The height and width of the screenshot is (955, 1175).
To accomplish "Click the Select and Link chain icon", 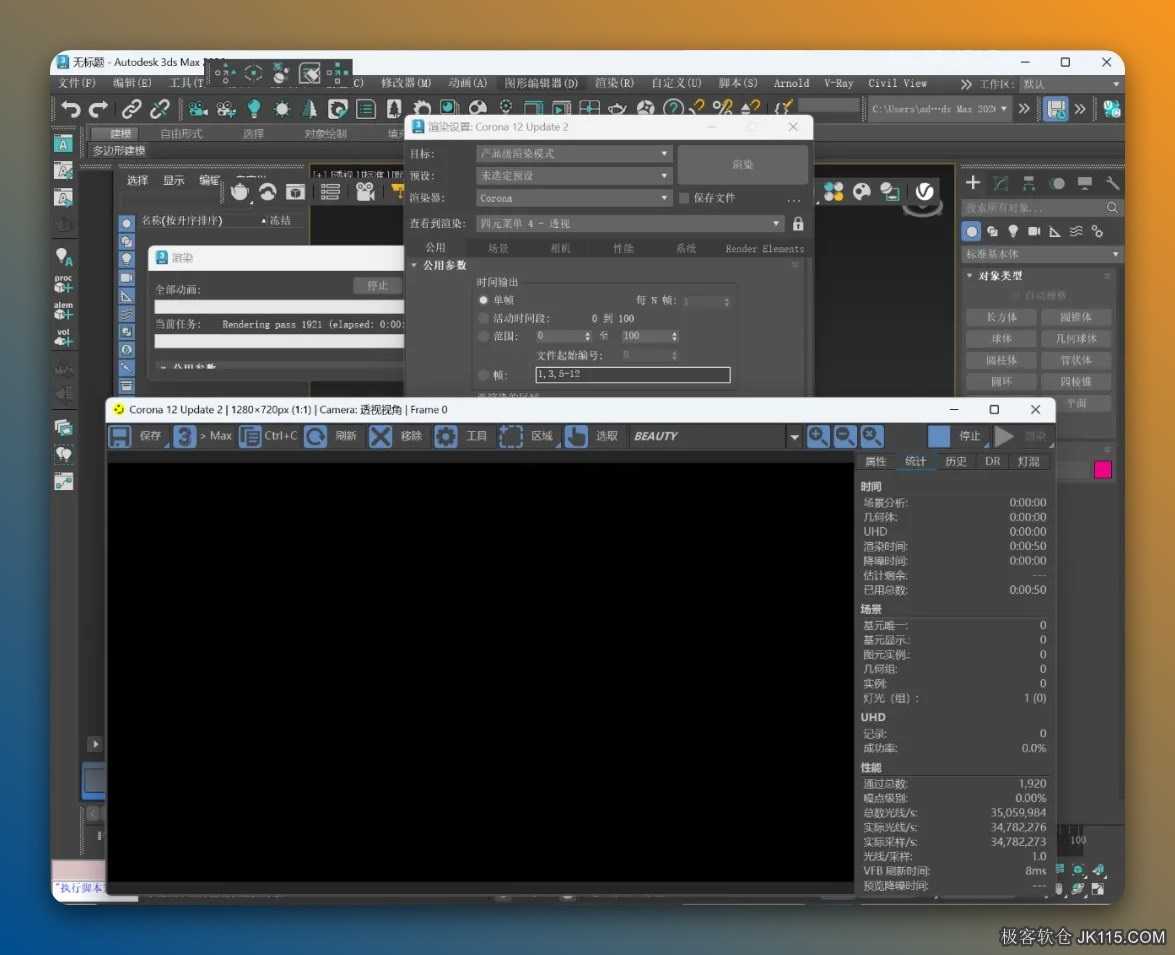I will pyautogui.click(x=132, y=109).
